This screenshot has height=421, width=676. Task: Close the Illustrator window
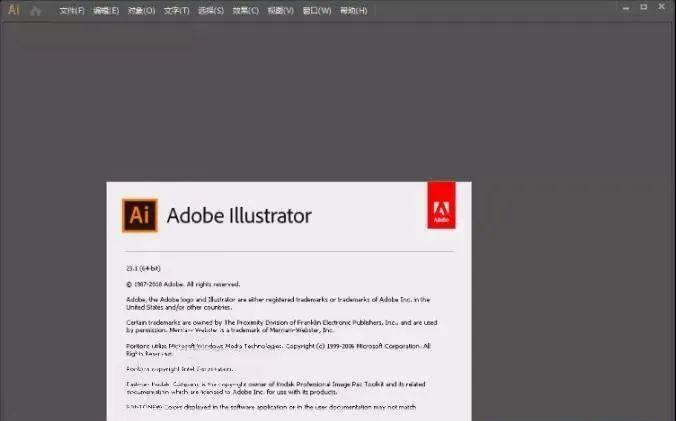pyautogui.click(x=662, y=7)
